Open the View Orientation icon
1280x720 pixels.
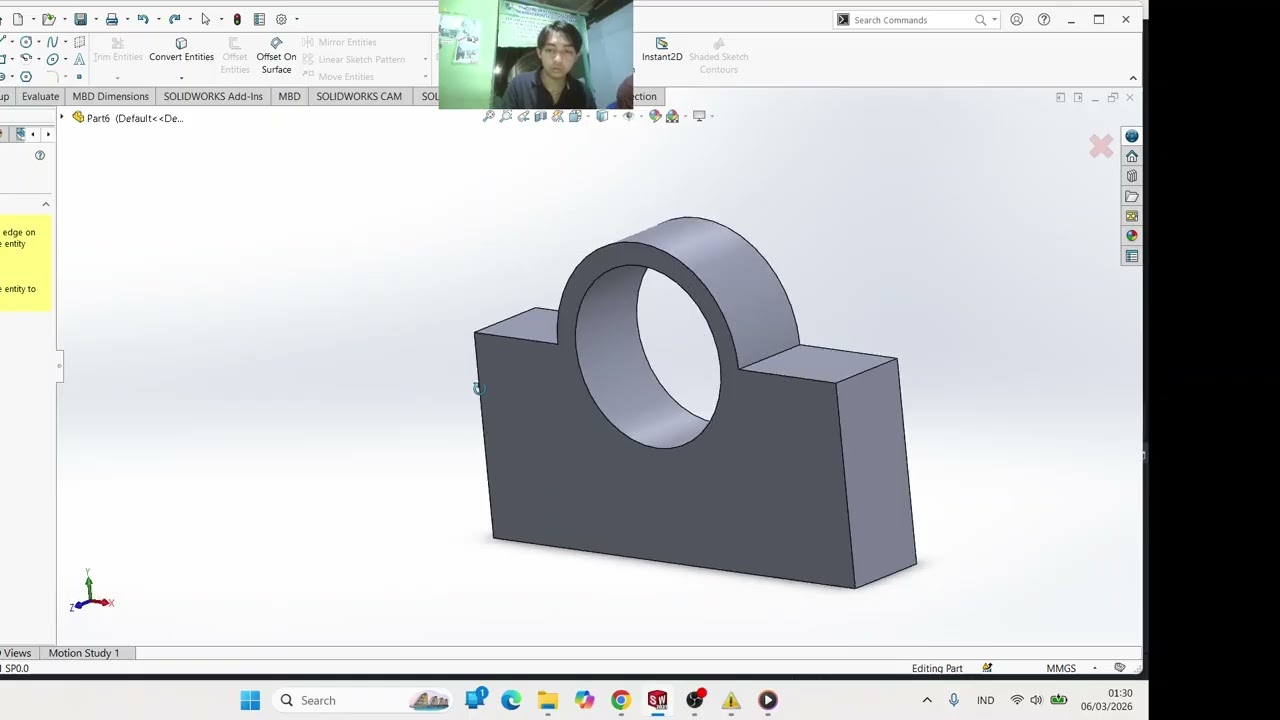point(575,116)
